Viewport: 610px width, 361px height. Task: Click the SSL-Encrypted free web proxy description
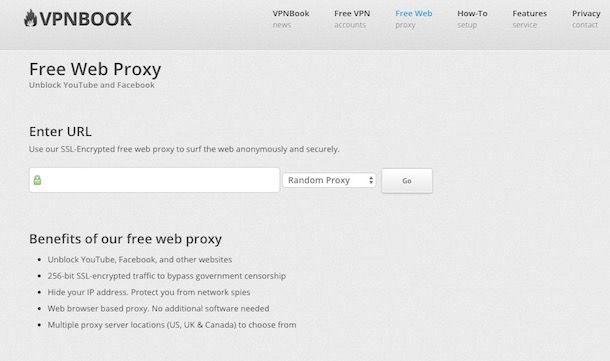(184, 149)
